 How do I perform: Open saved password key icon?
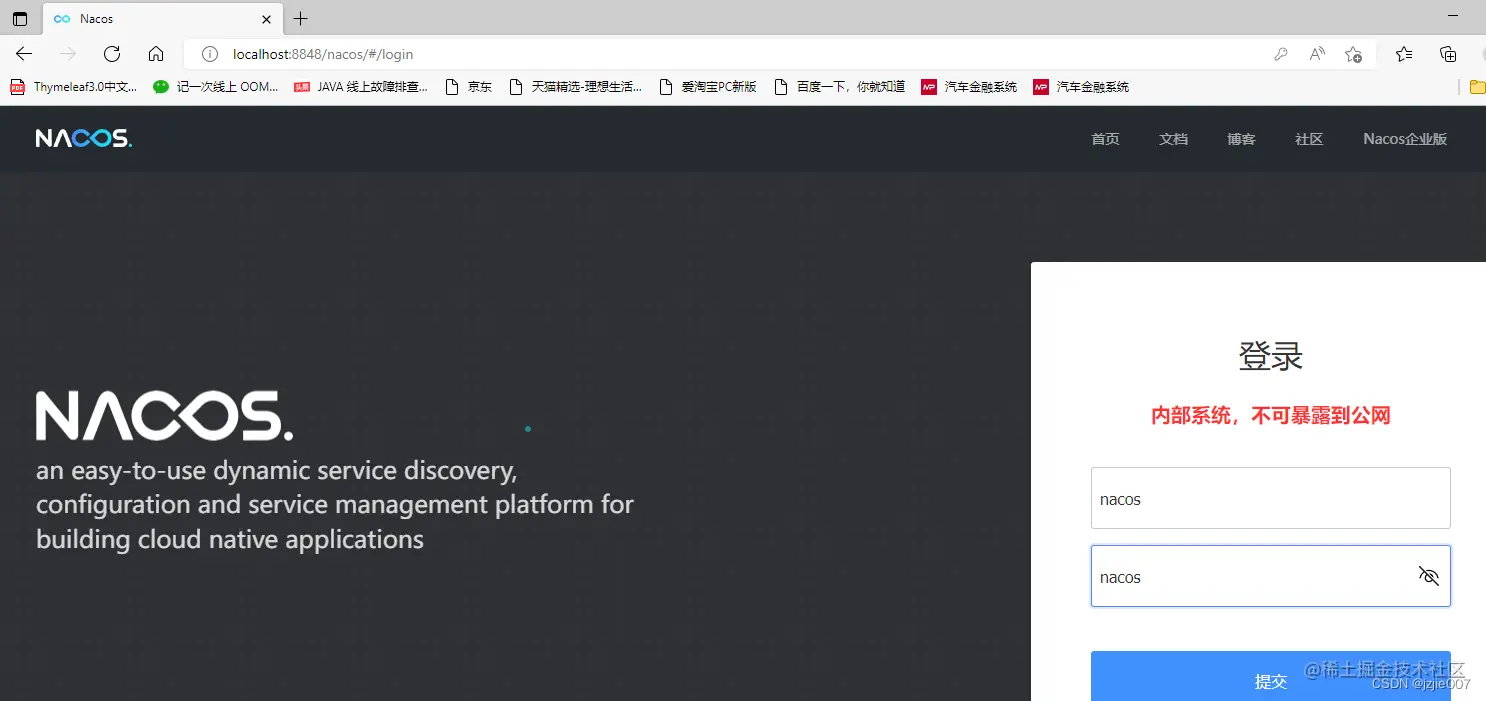click(x=1281, y=54)
